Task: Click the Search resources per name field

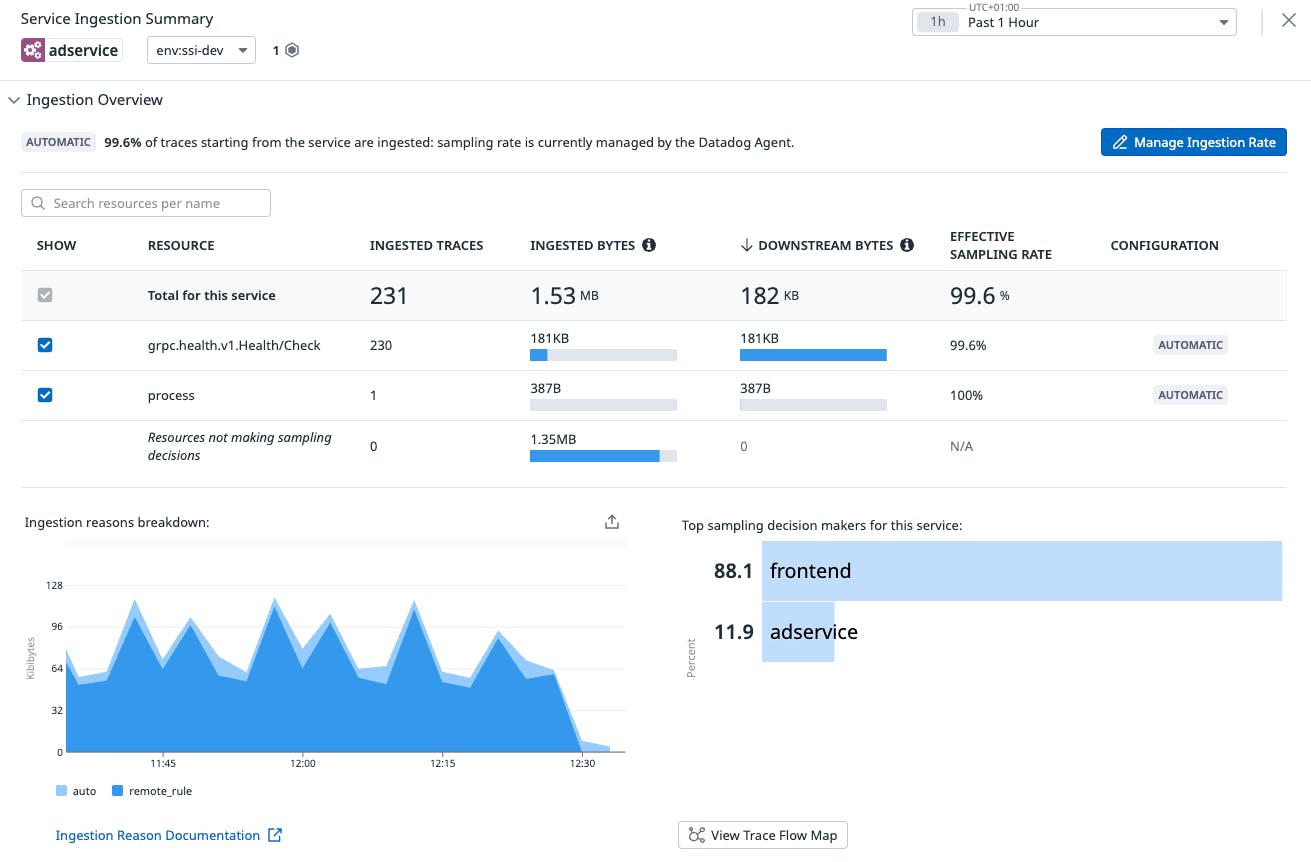Action: [x=145, y=203]
